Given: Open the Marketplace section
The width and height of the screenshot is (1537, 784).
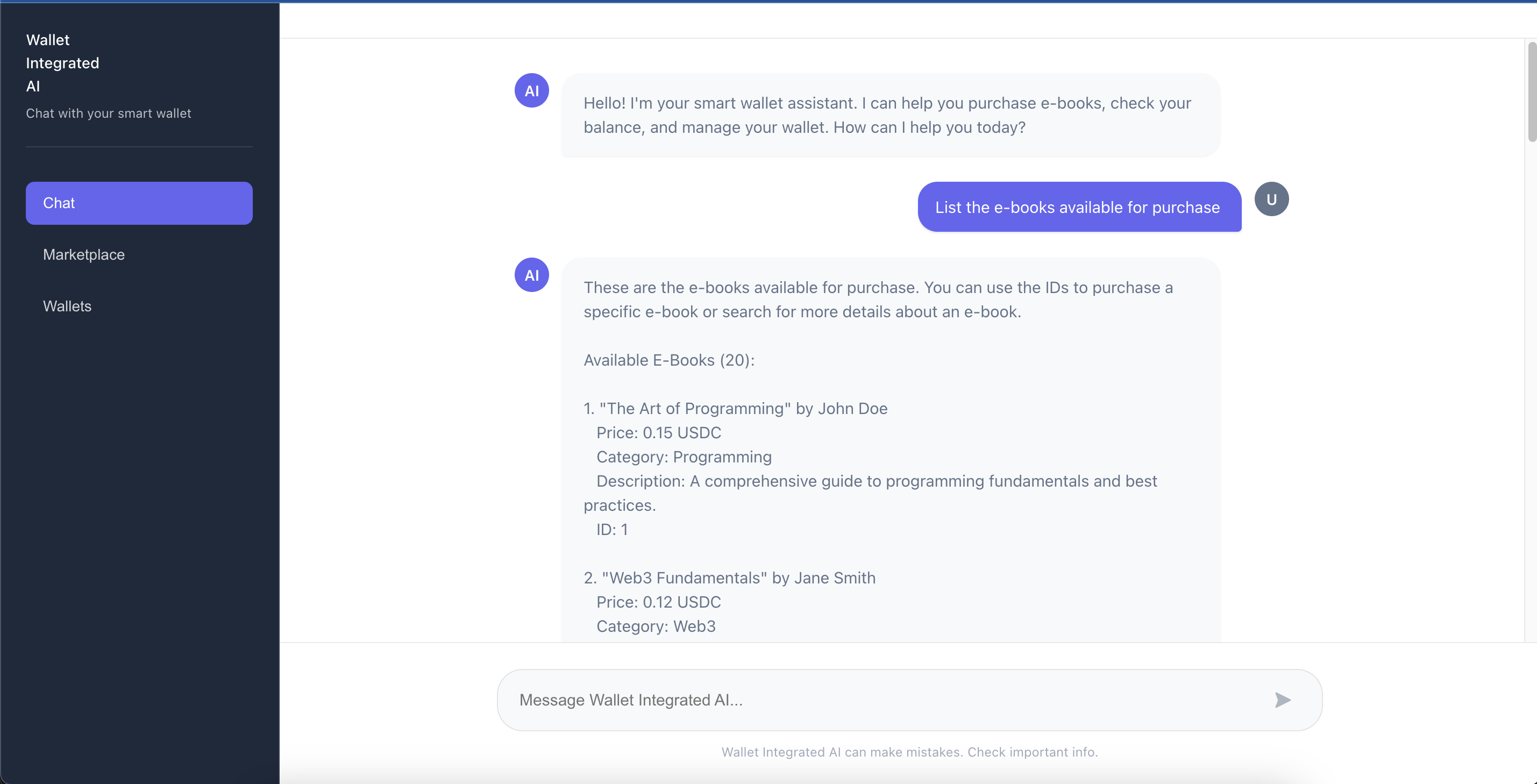Looking at the screenshot, I should point(83,254).
